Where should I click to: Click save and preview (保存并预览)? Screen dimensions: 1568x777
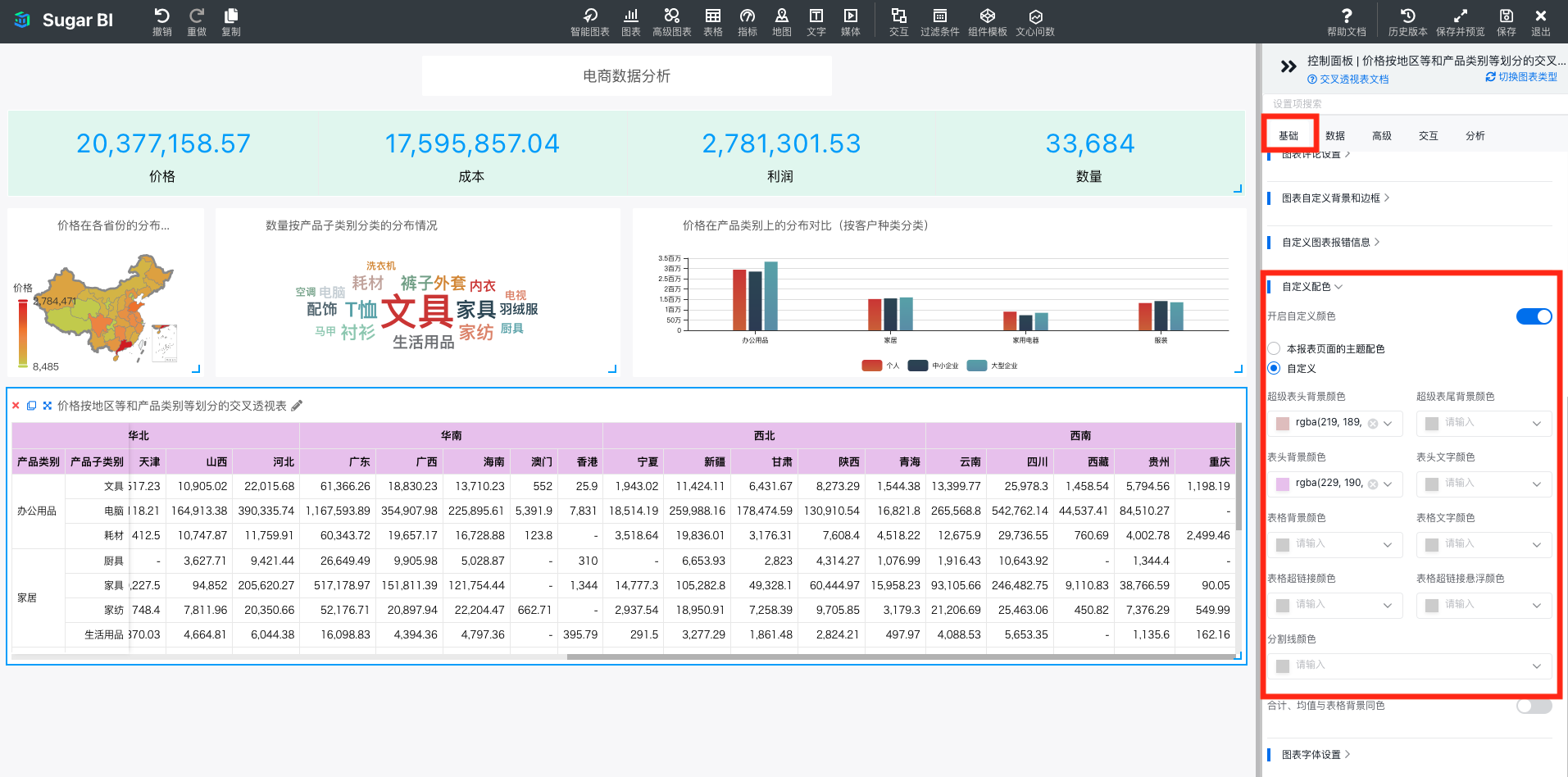(x=1461, y=22)
